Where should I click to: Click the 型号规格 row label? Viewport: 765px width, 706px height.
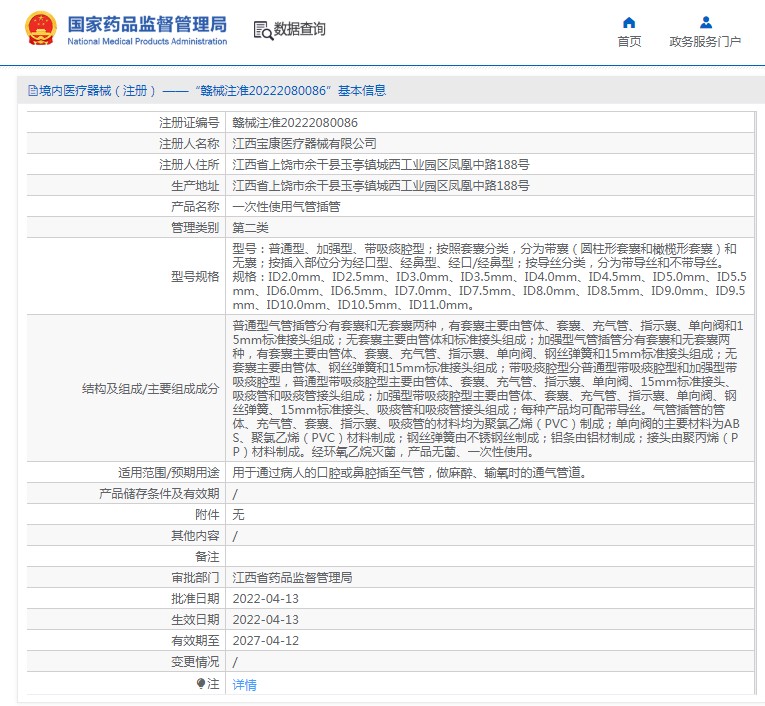pos(195,277)
